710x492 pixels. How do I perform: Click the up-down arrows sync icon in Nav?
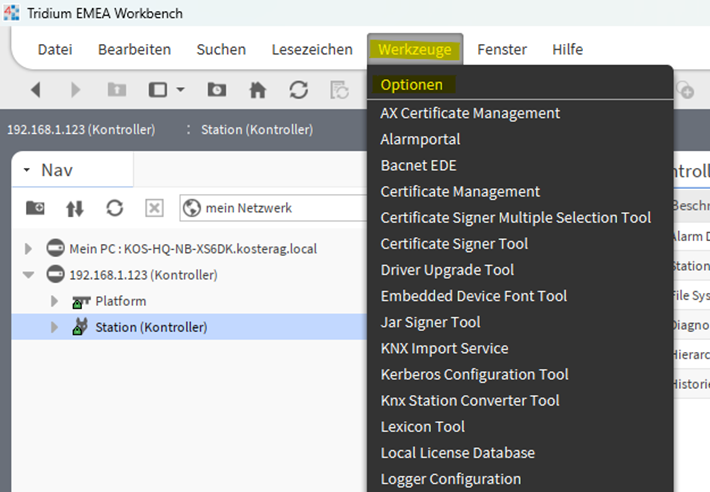(x=75, y=208)
